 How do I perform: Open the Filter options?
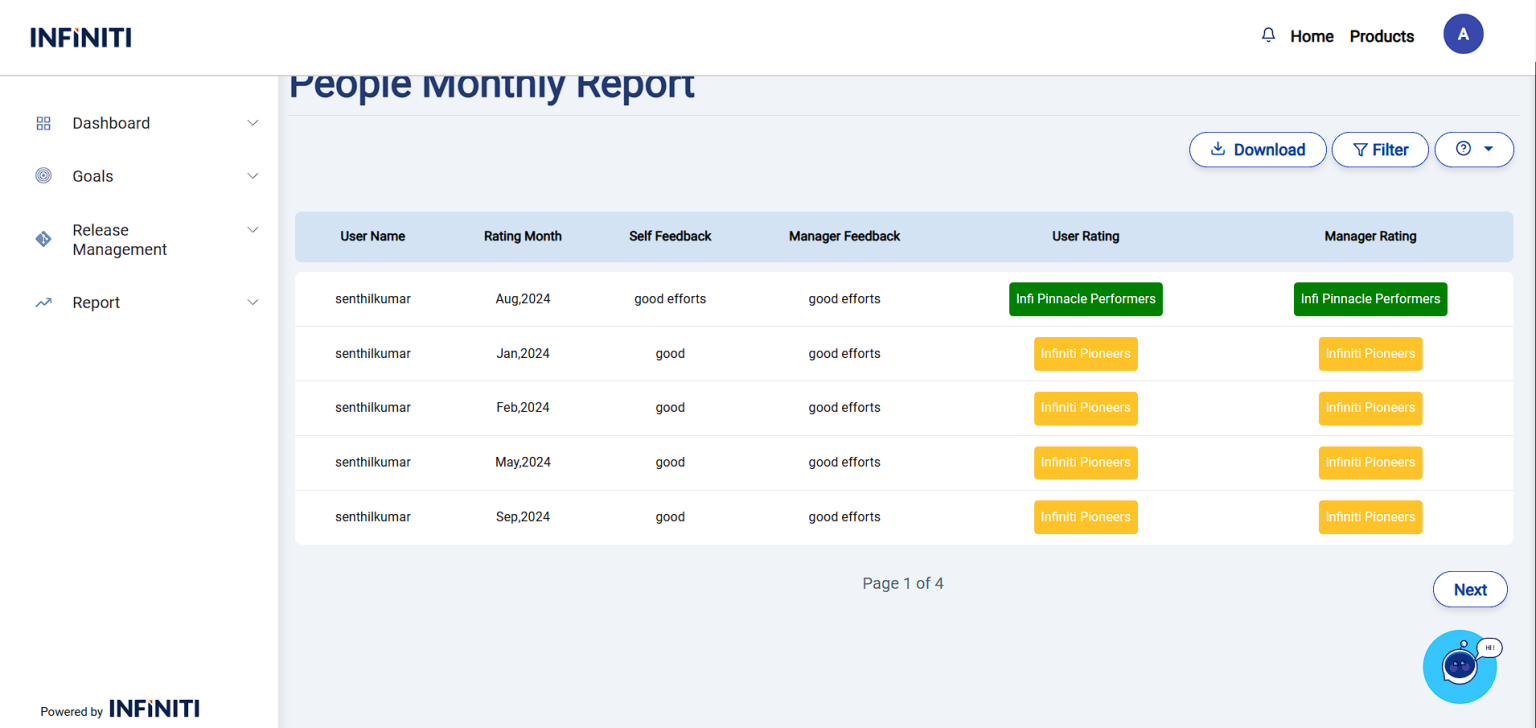(1380, 149)
